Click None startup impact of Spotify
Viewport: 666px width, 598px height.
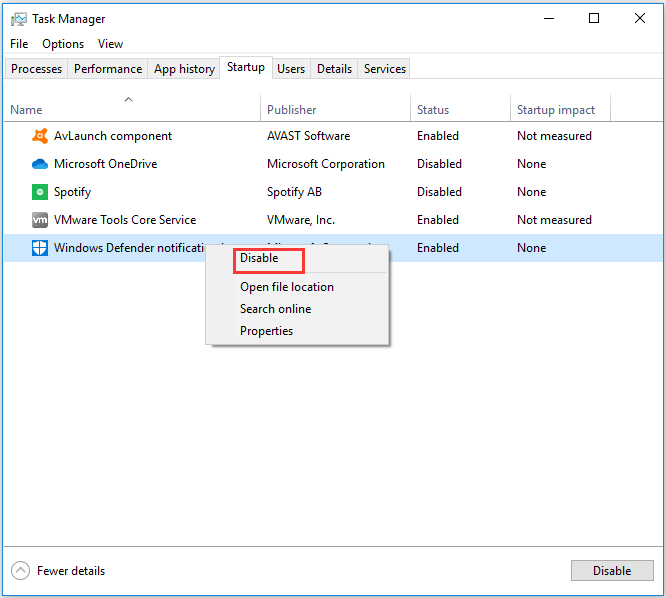coord(532,192)
